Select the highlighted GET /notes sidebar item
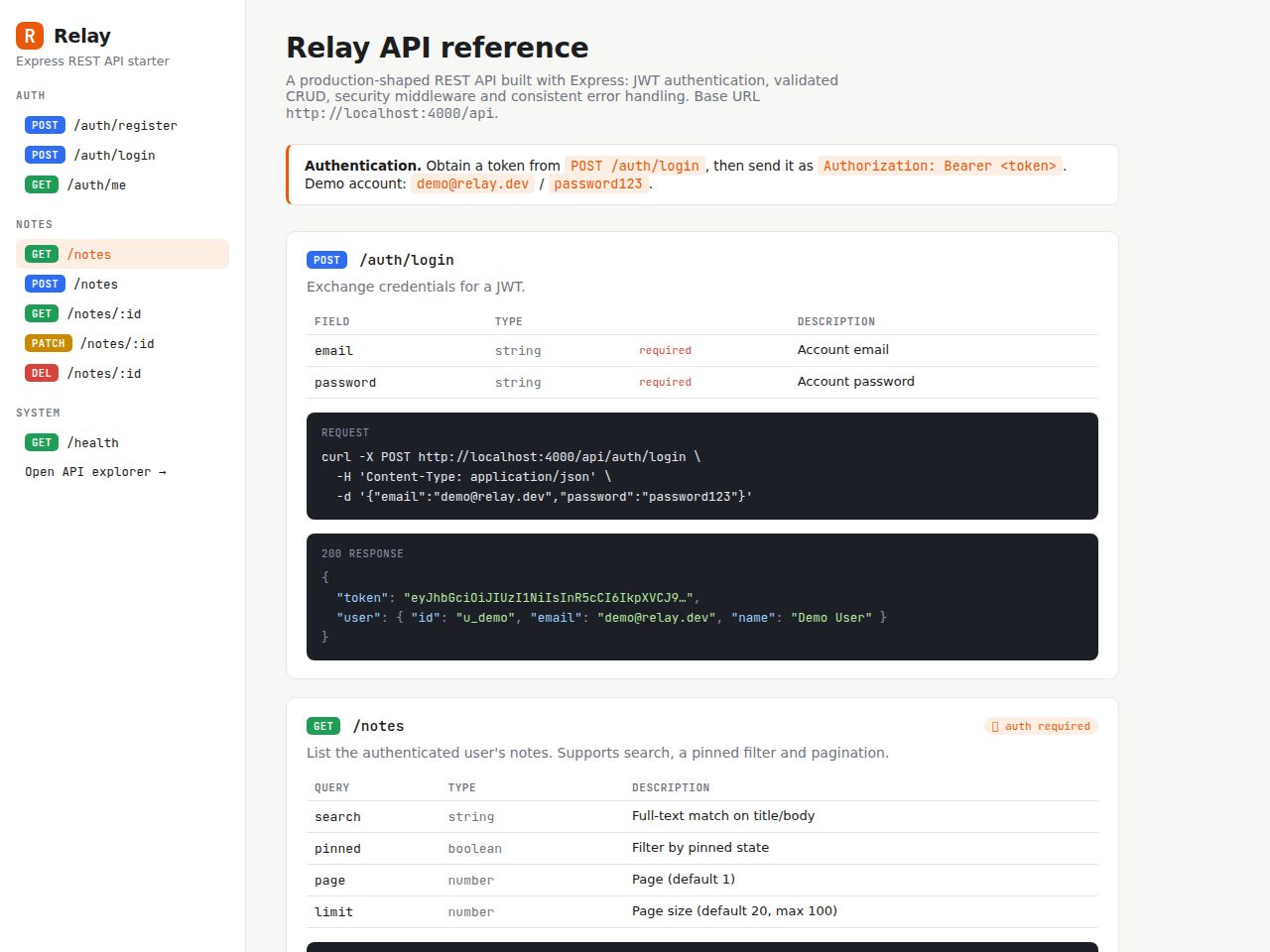 [x=122, y=254]
